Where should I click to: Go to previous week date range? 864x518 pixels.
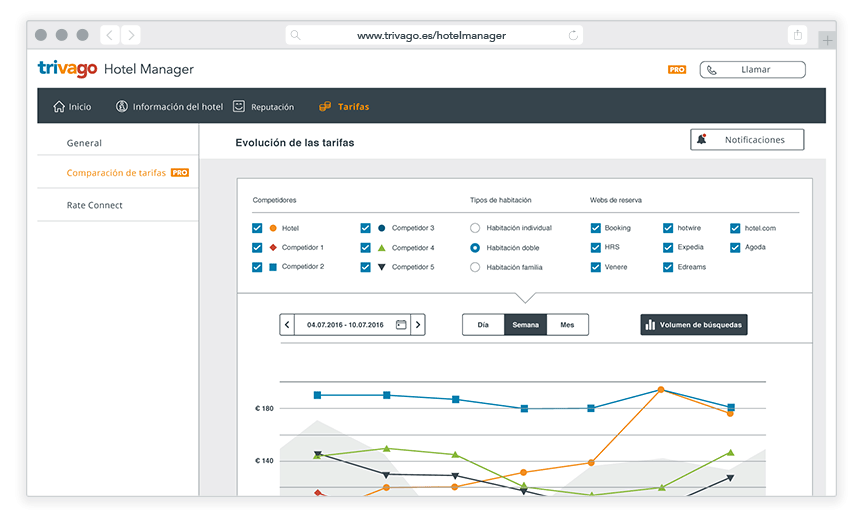point(287,325)
